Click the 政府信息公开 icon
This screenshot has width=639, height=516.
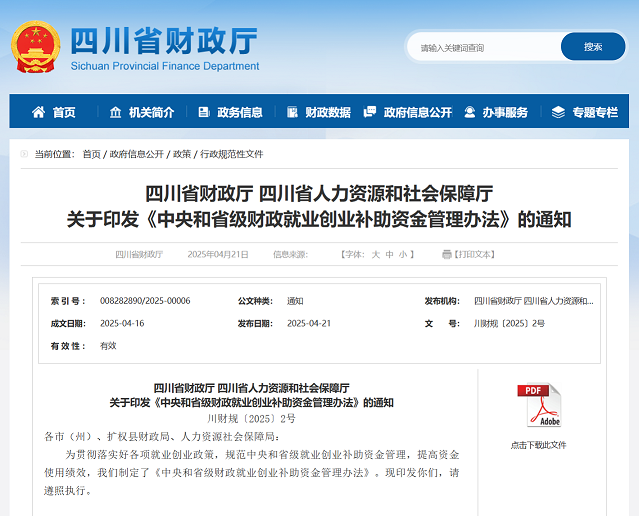(x=370, y=112)
